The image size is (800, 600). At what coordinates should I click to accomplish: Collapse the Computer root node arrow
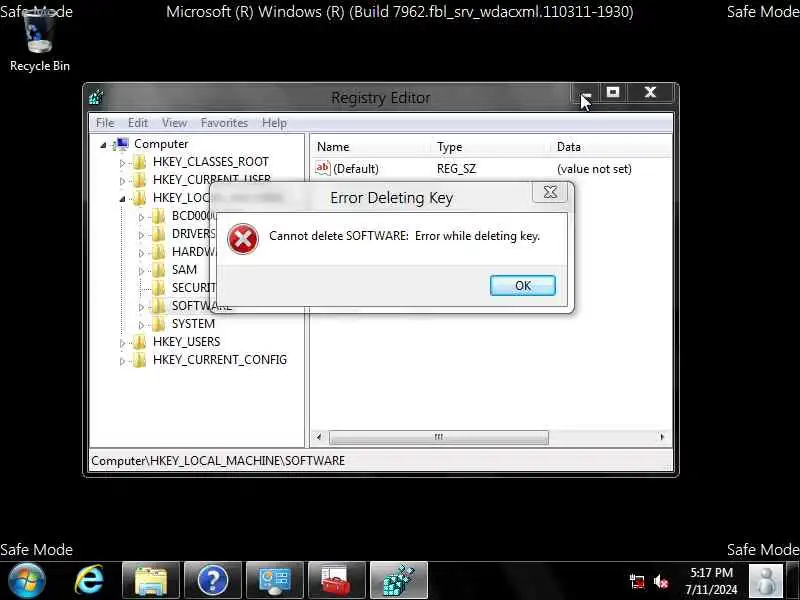coord(104,145)
